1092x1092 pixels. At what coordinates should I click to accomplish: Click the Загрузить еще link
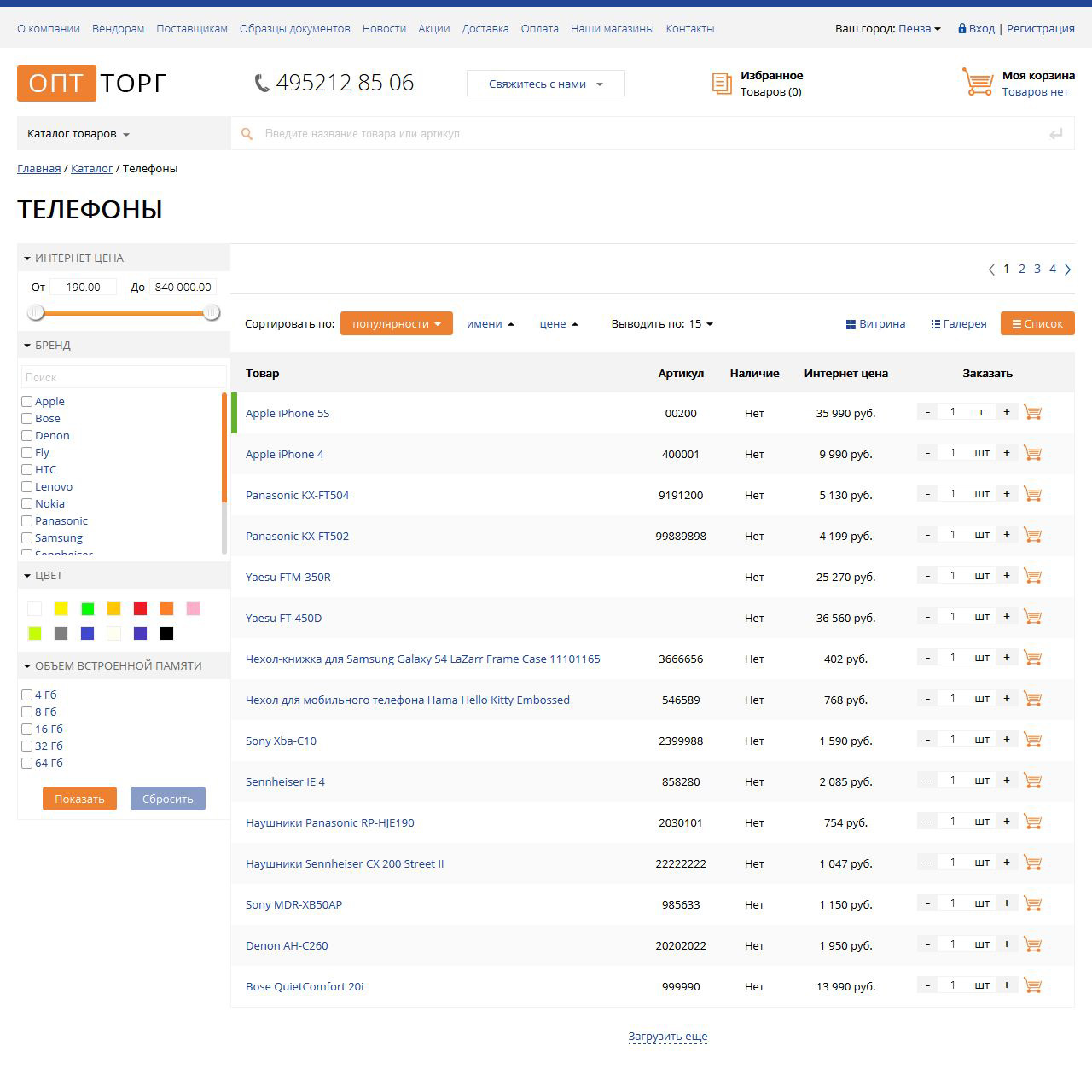coord(667,1037)
